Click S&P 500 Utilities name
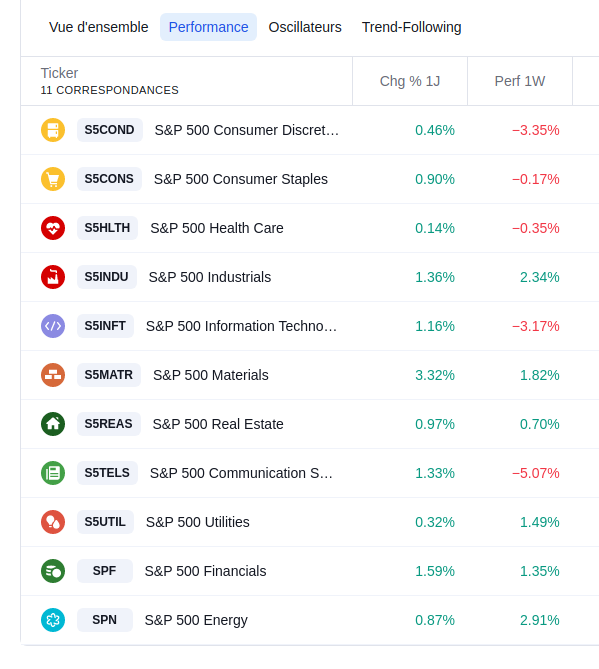The width and height of the screenshot is (599, 669). (198, 523)
